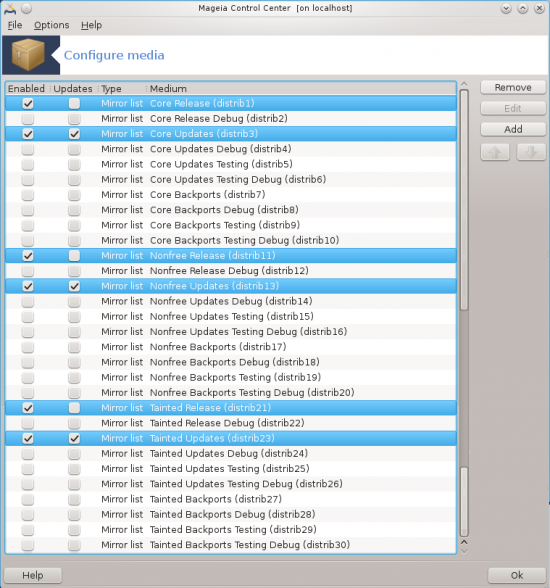Uncheck the Updates box for Core Updates (distrib3)
Image resolution: width=550 pixels, height=588 pixels.
coord(74,134)
